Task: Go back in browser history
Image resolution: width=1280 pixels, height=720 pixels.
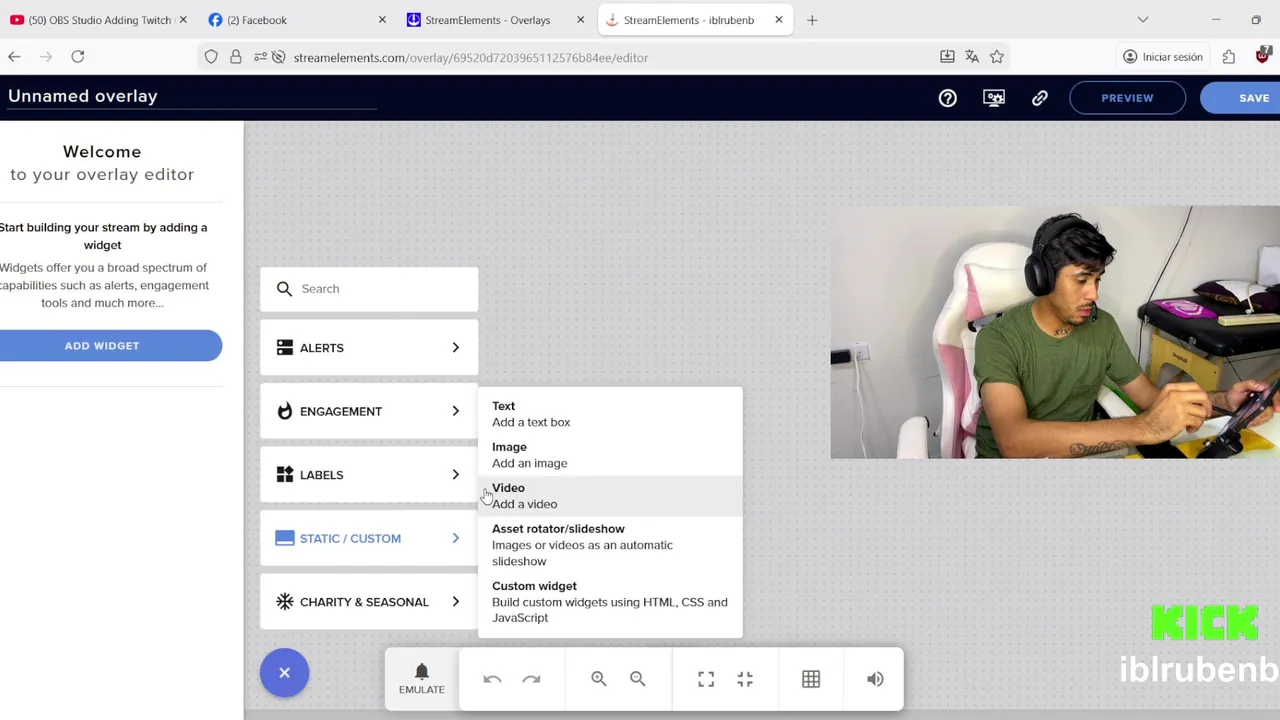Action: click(14, 57)
